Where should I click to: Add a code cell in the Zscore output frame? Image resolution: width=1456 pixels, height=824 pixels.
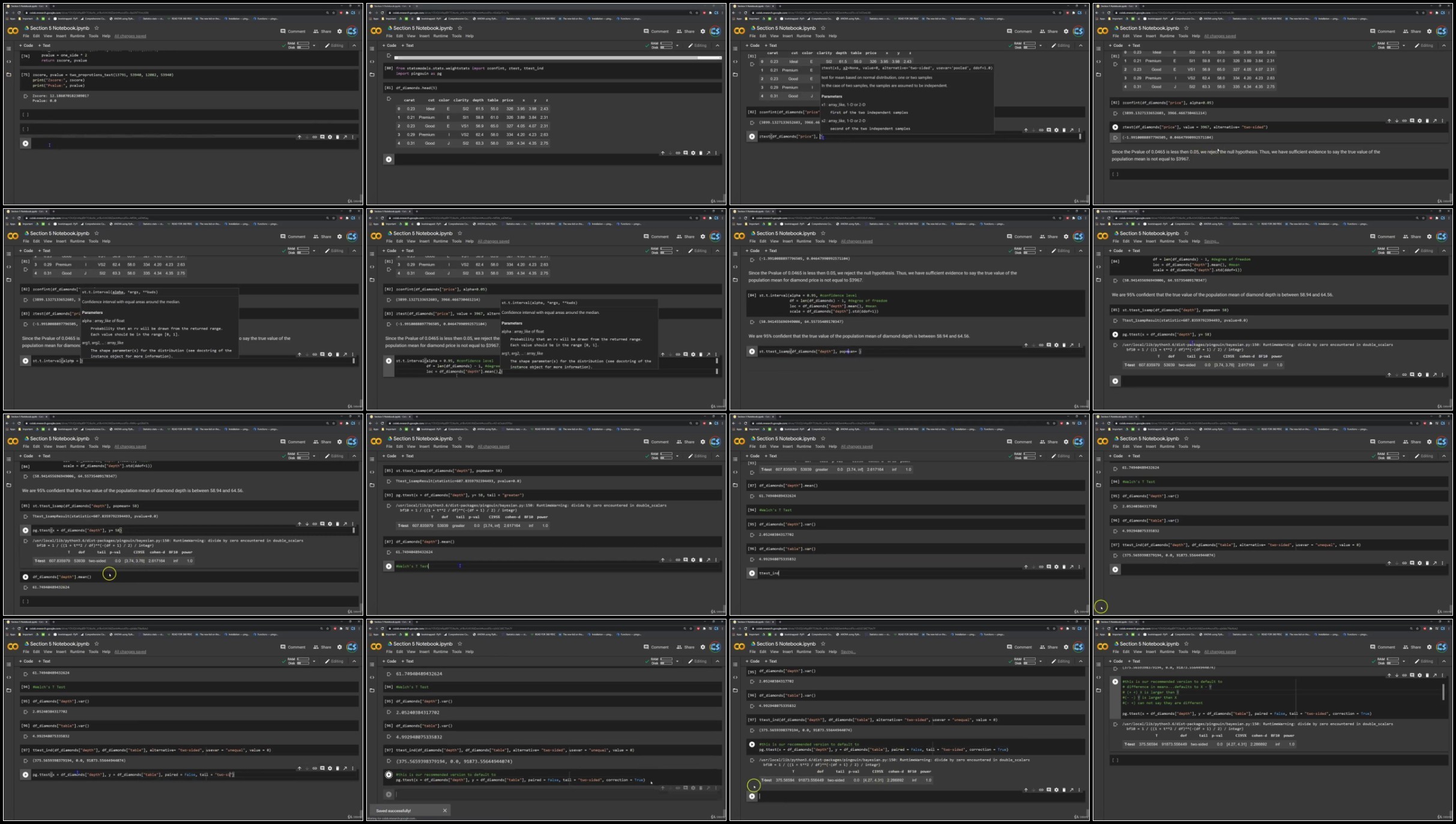[26, 46]
